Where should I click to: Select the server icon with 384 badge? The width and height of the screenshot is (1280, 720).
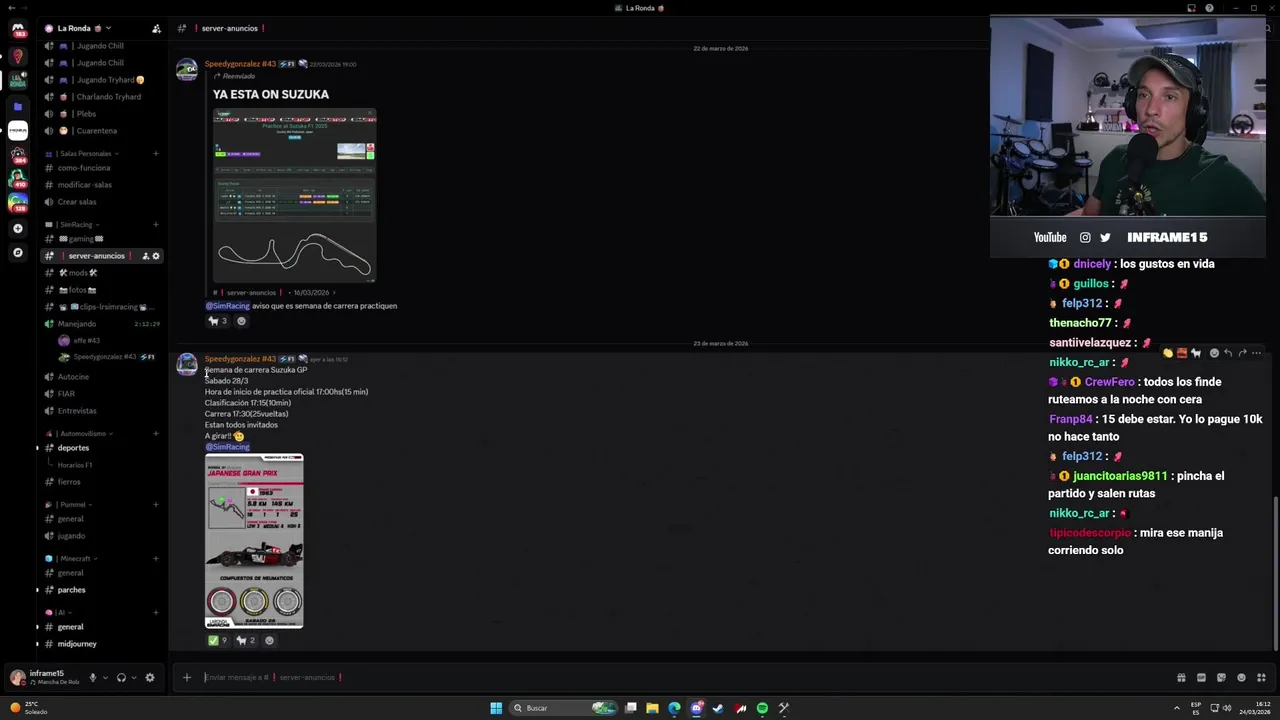(x=17, y=154)
